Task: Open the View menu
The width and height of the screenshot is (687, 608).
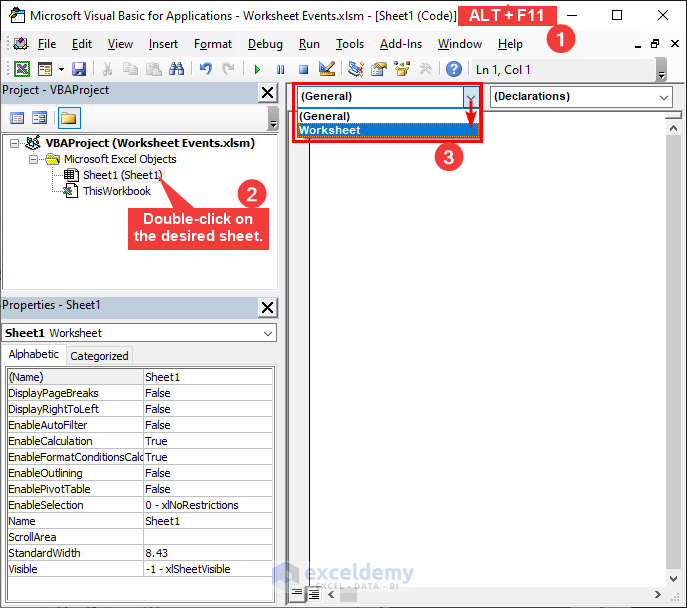Action: click(x=120, y=44)
